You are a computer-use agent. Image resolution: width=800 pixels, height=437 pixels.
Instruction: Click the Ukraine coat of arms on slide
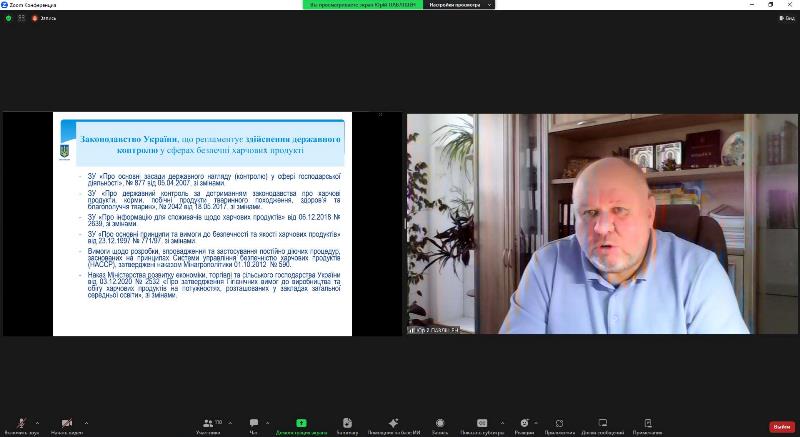point(65,151)
